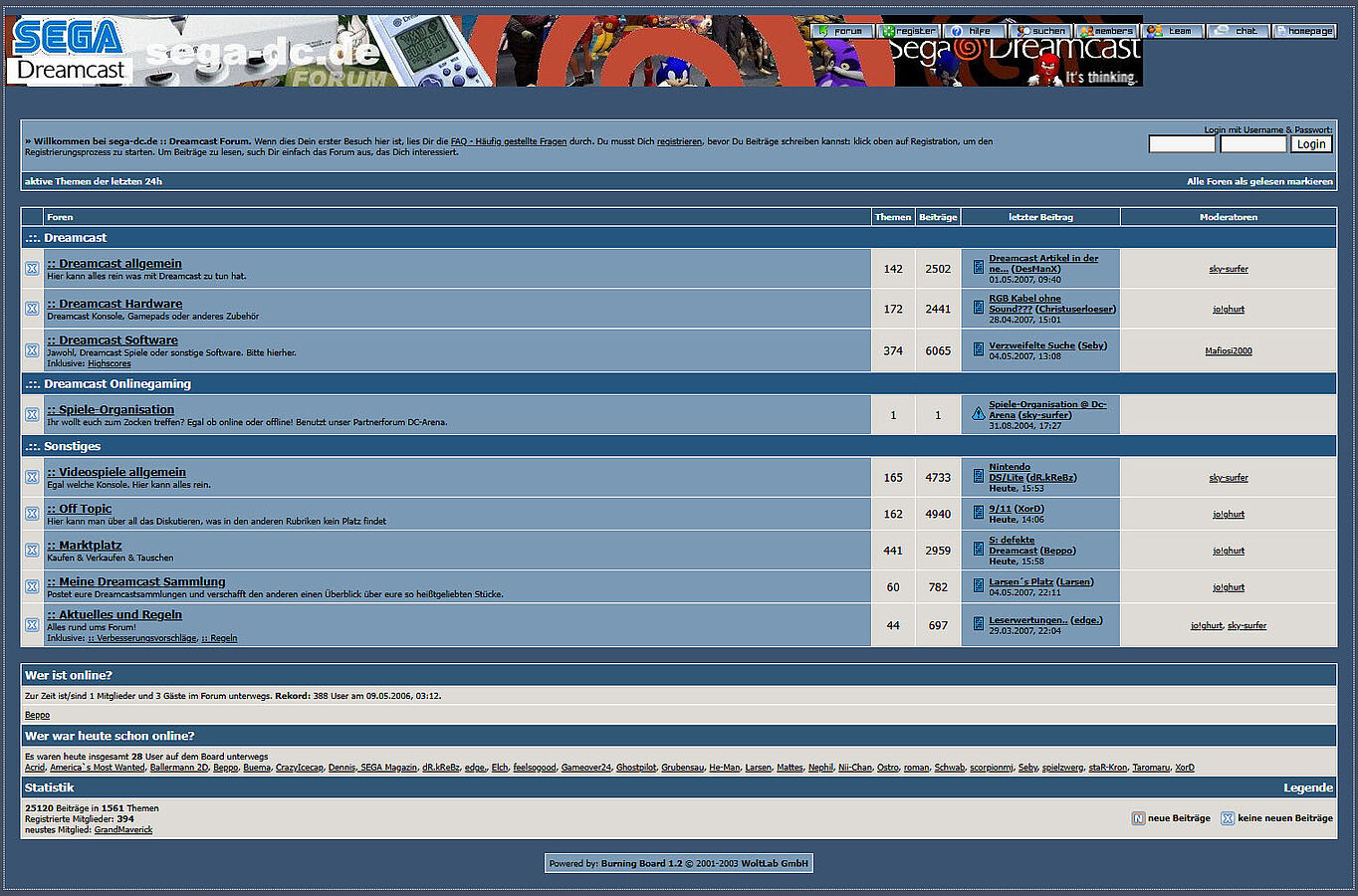Open last post 'Verzweifelte Suche (Seby)'

coord(1047,345)
